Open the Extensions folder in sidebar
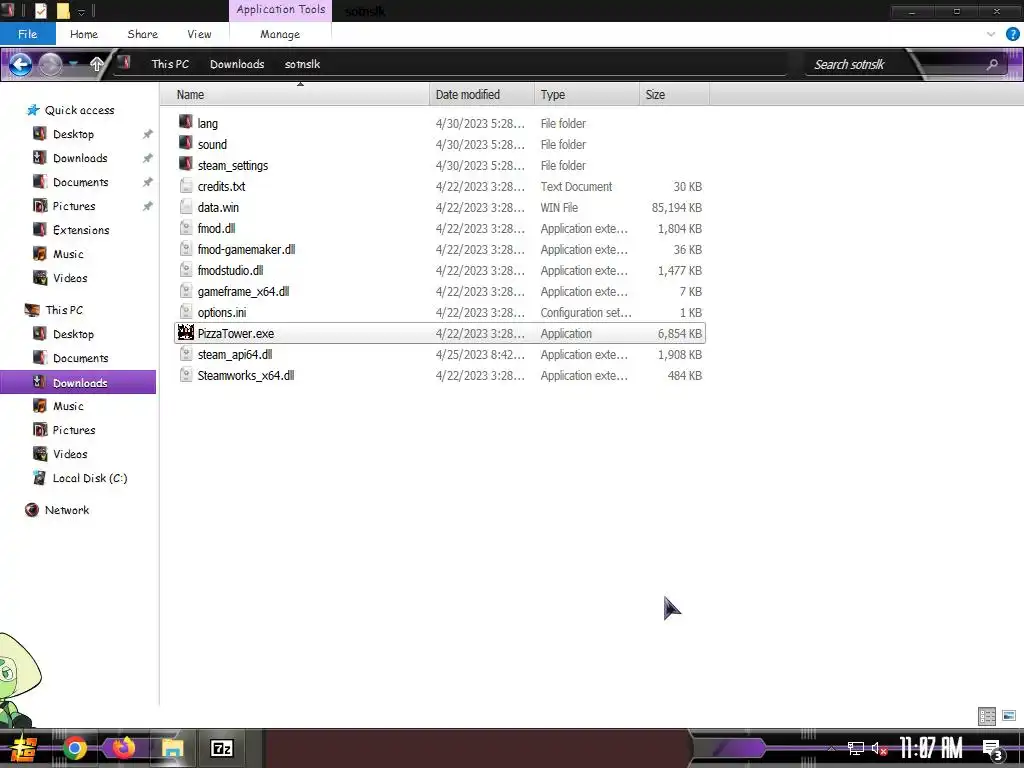 (x=81, y=230)
